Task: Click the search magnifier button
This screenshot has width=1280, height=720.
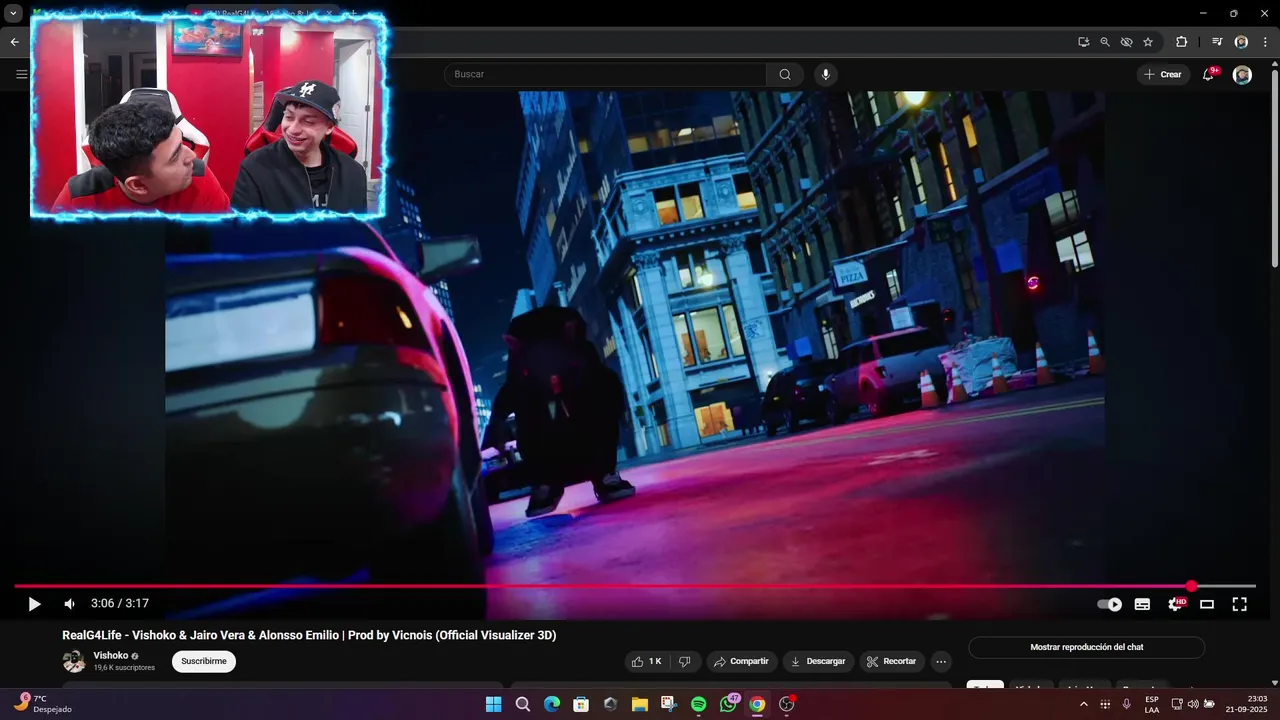Action: coord(785,74)
